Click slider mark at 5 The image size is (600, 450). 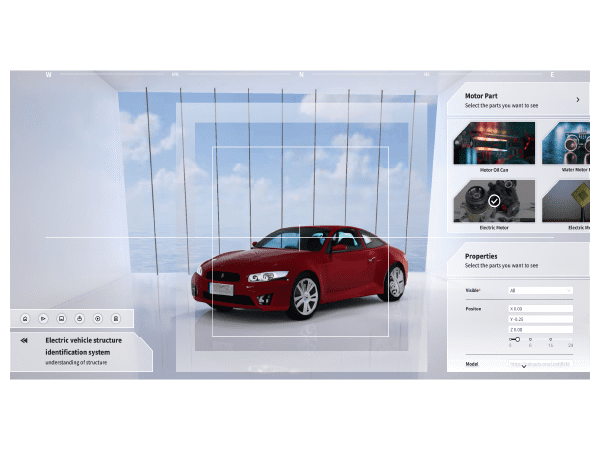(x=530, y=339)
